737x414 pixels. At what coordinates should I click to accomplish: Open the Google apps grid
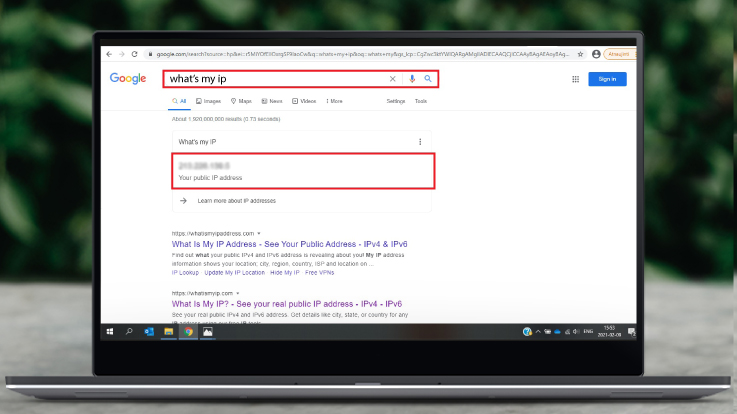click(x=575, y=79)
